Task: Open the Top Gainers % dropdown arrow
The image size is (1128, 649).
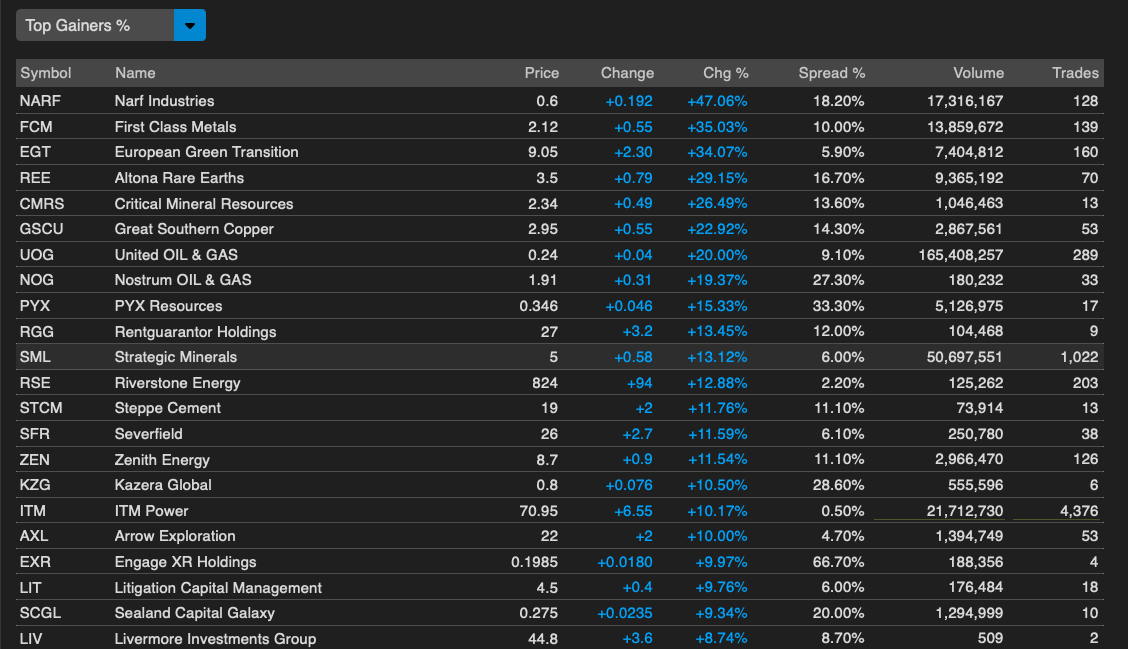Action: pyautogui.click(x=189, y=25)
